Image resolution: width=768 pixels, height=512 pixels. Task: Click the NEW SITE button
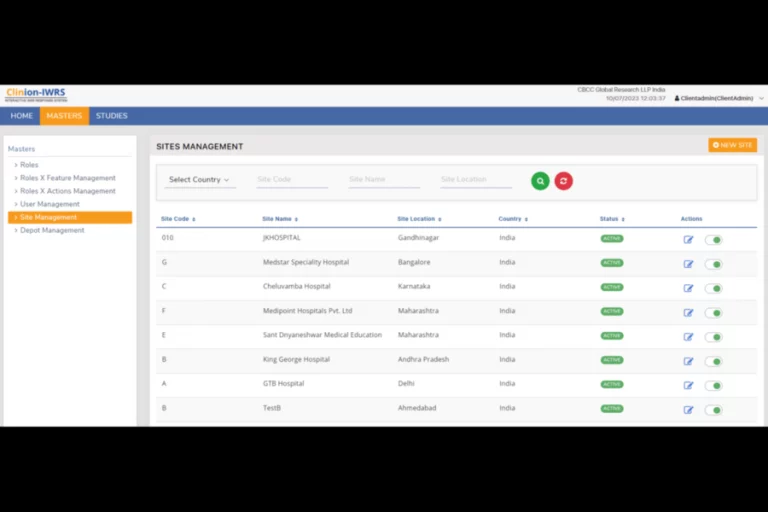click(x=732, y=145)
